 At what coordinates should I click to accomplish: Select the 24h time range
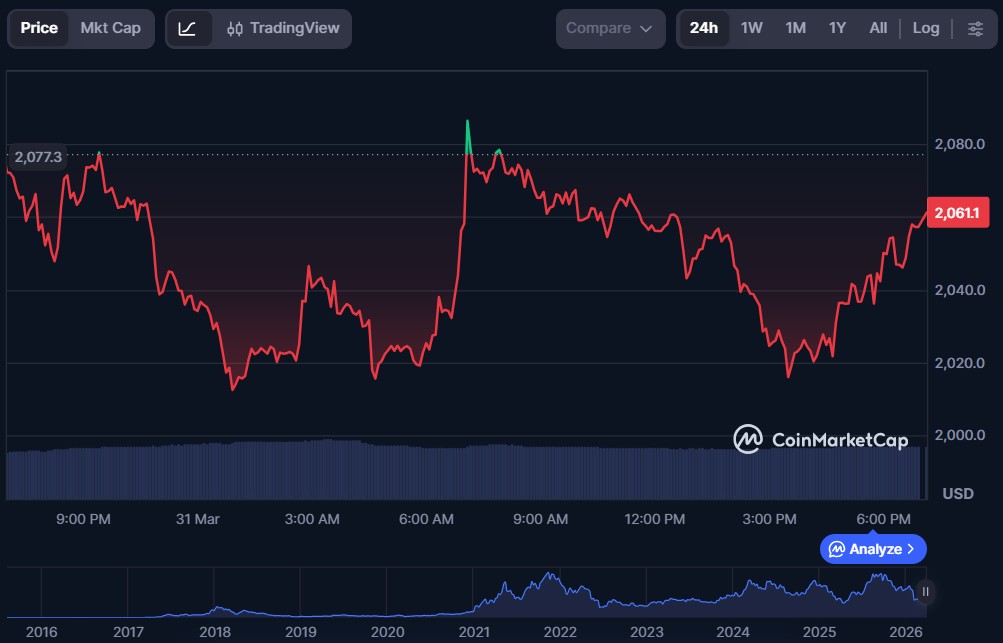(x=703, y=29)
